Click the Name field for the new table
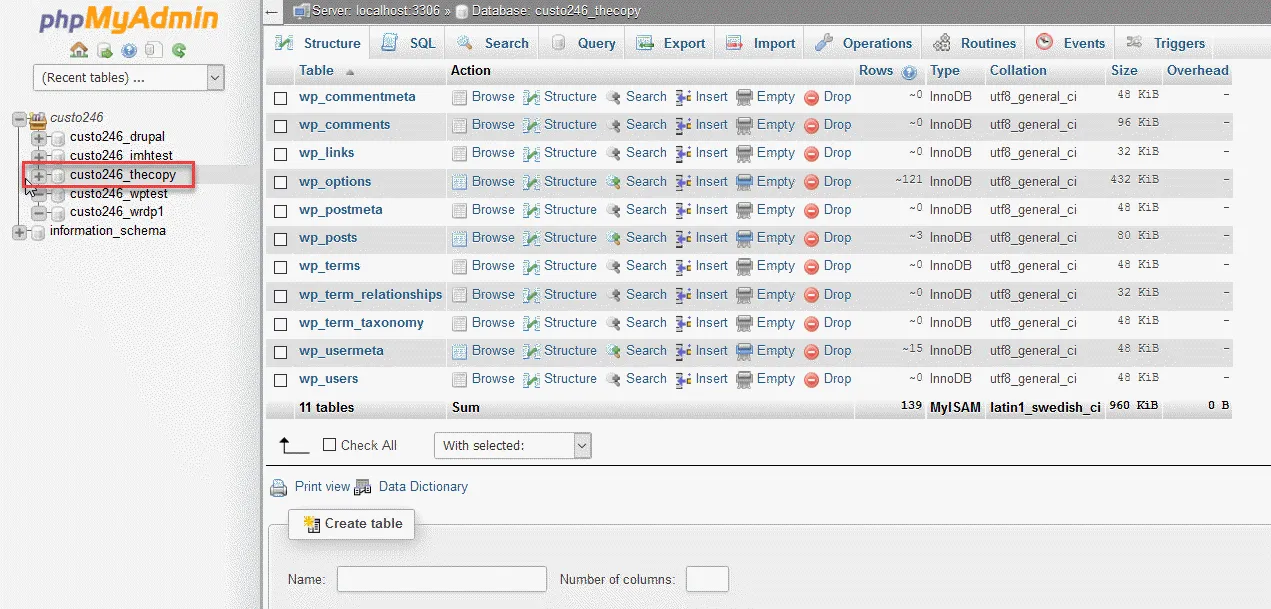1271x609 pixels. point(441,578)
